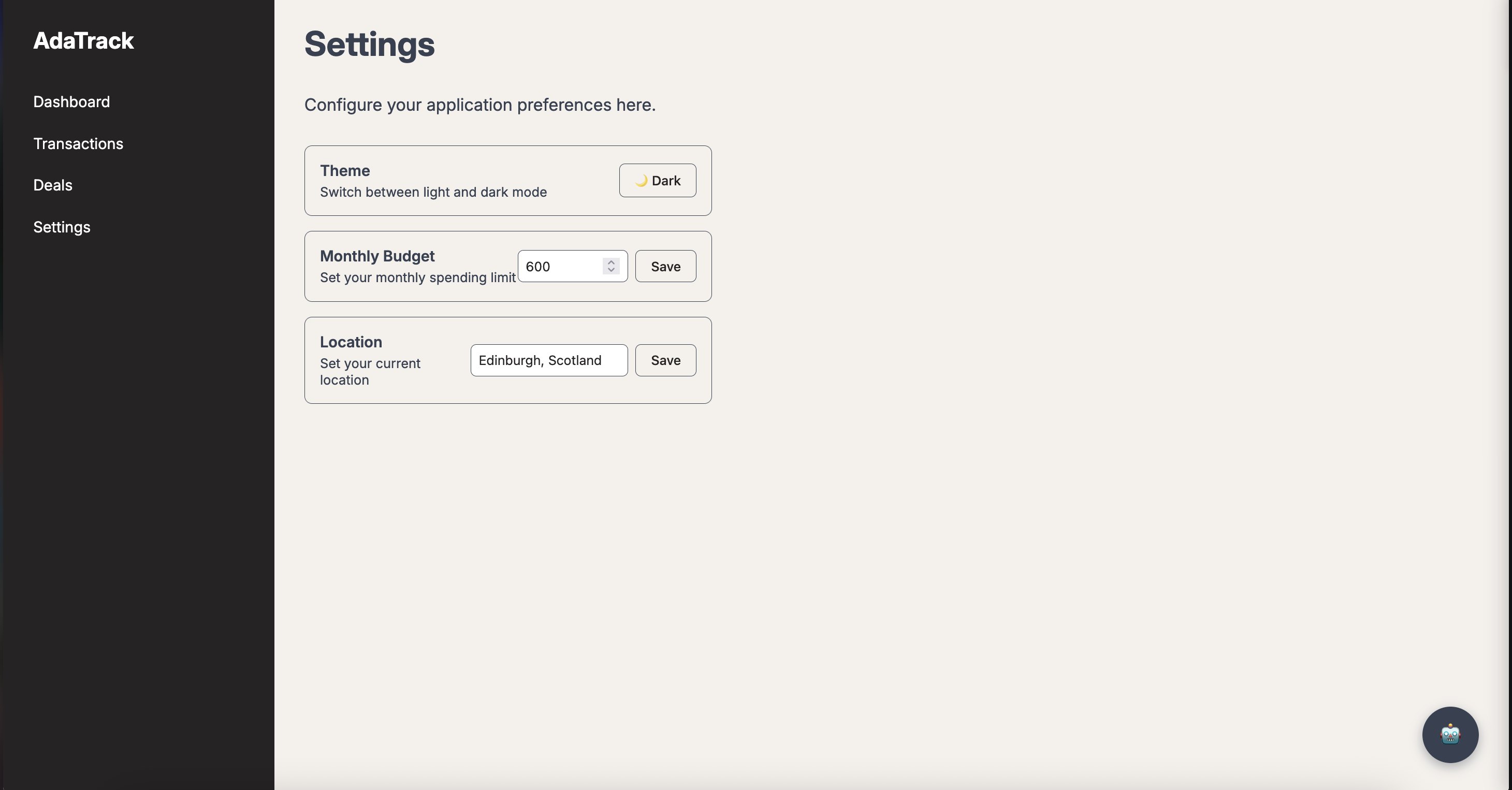Save the monthly budget value
Screen dimensions: 1512x790
pyautogui.click(x=665, y=267)
